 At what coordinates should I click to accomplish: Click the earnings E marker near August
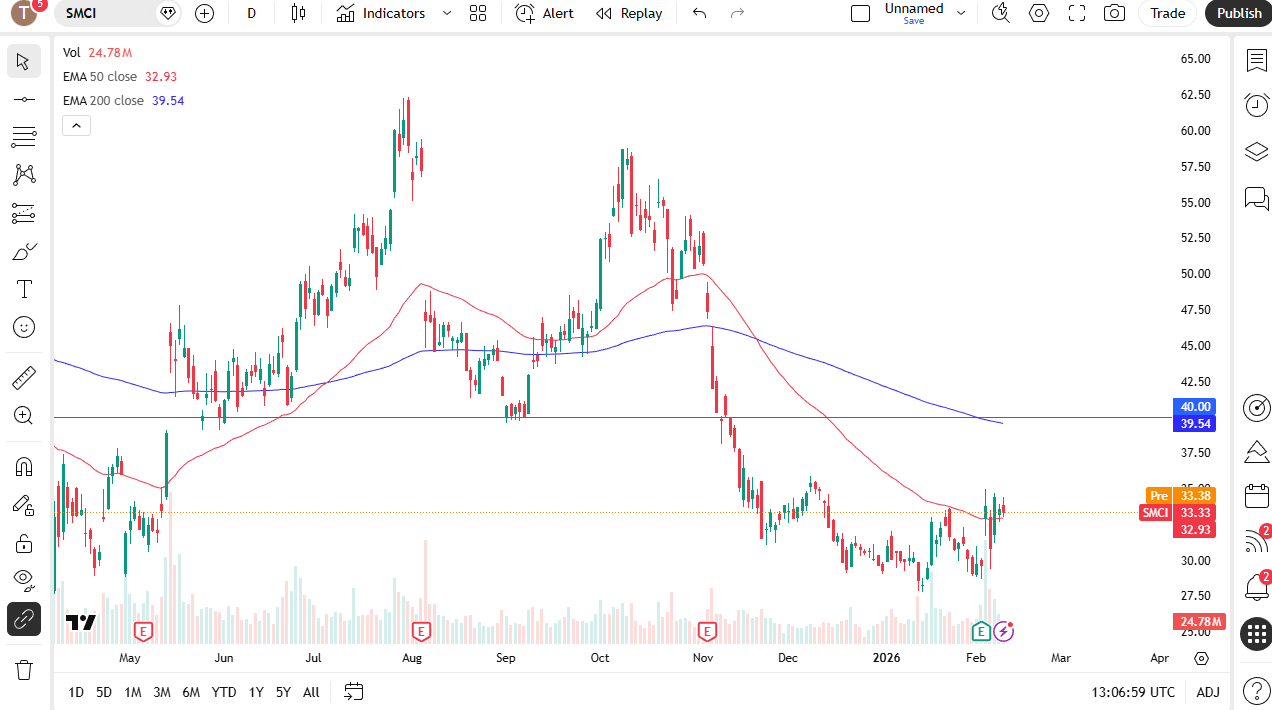(x=421, y=631)
